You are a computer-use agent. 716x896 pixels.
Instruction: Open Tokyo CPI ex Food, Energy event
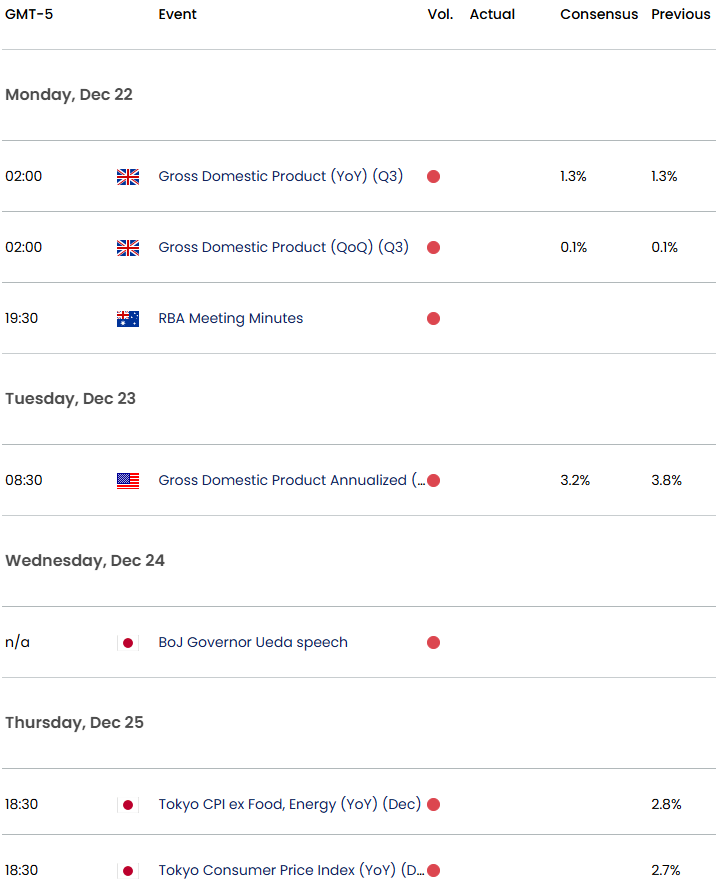pyautogui.click(x=289, y=805)
